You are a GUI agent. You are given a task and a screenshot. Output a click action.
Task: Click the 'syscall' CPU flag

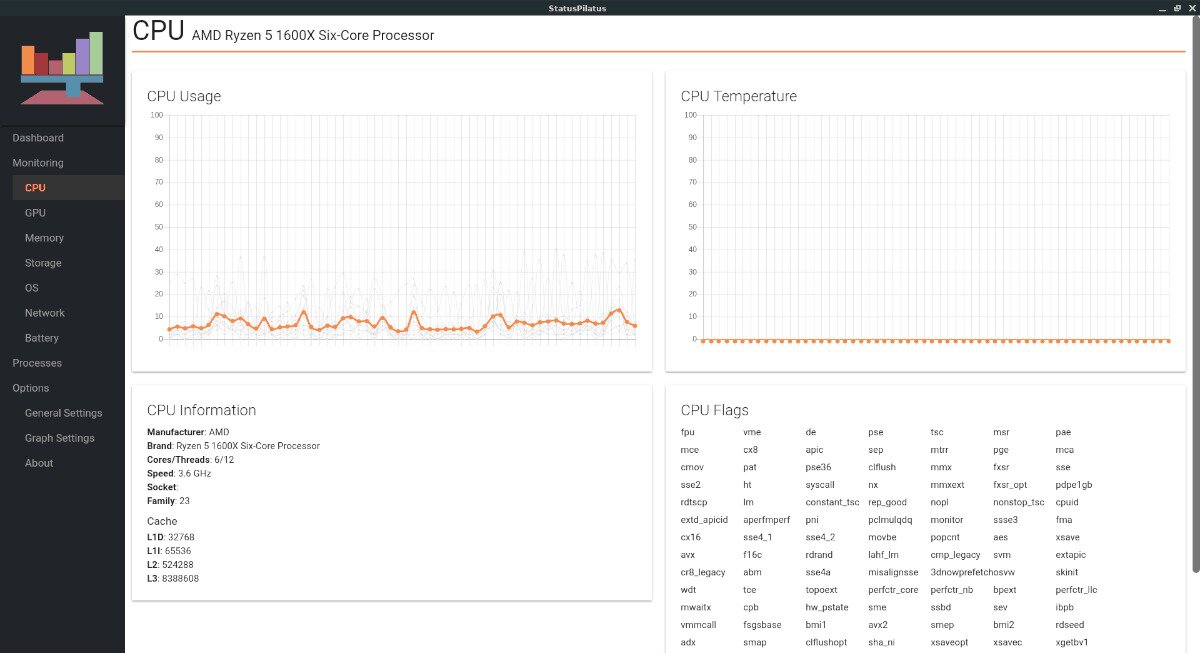tap(820, 485)
